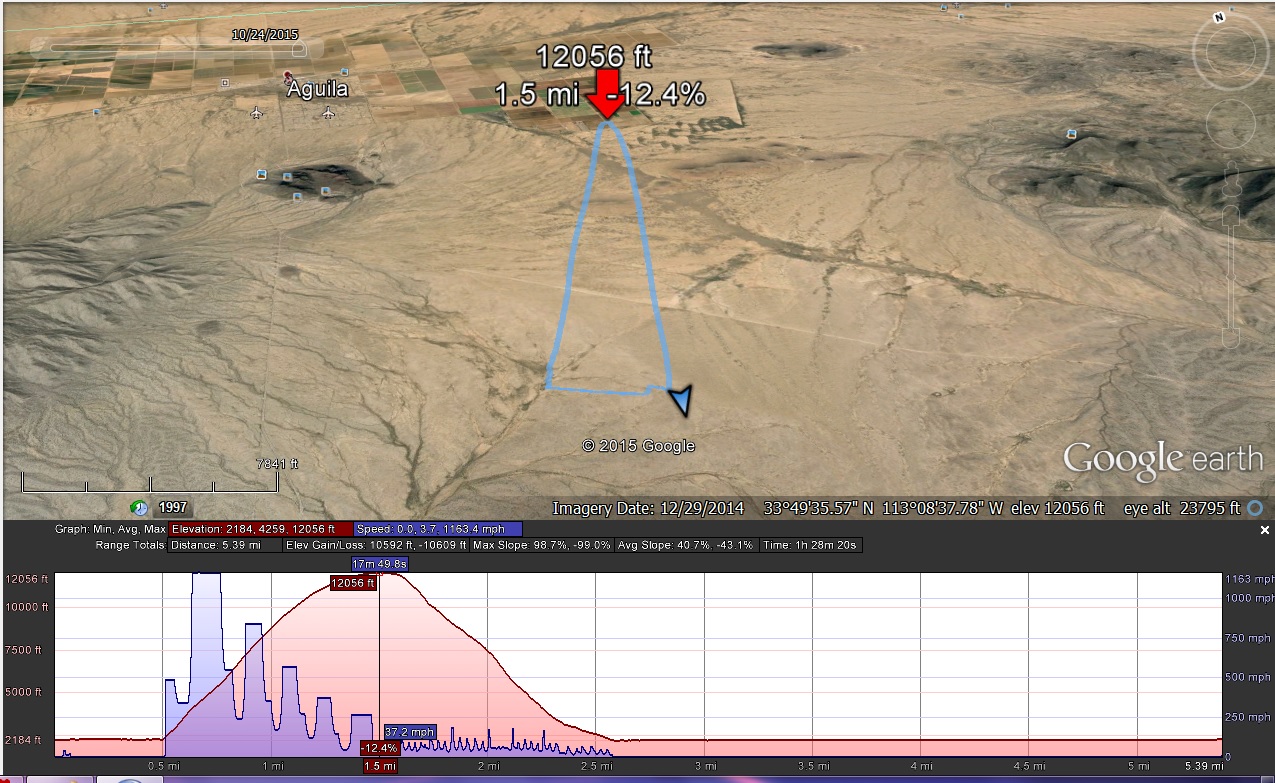Screen dimensions: 1275x783
Task: Click the north indicator on compass ring
Action: pos(1219,18)
